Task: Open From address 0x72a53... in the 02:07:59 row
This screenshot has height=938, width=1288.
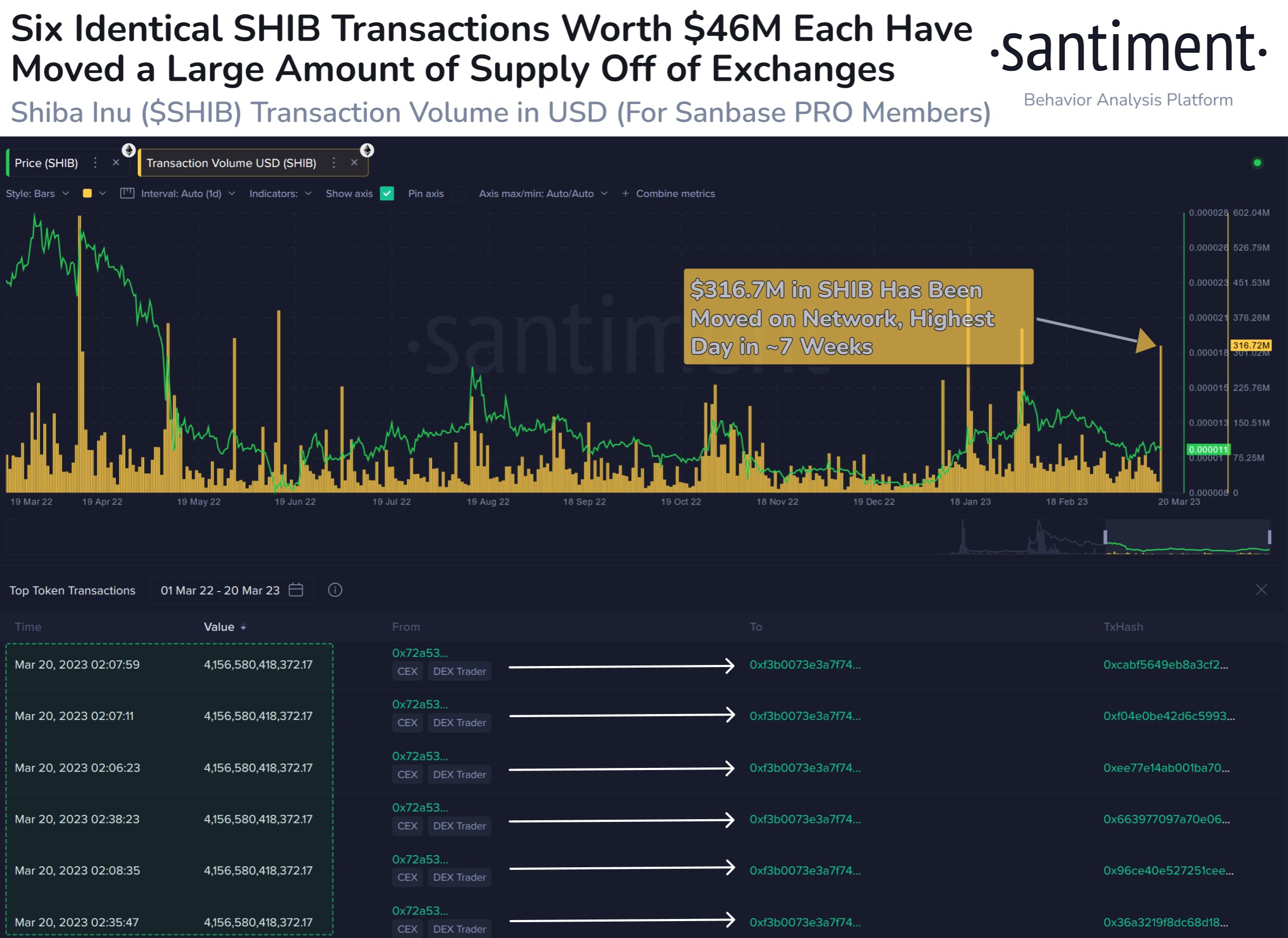Action: (420, 653)
